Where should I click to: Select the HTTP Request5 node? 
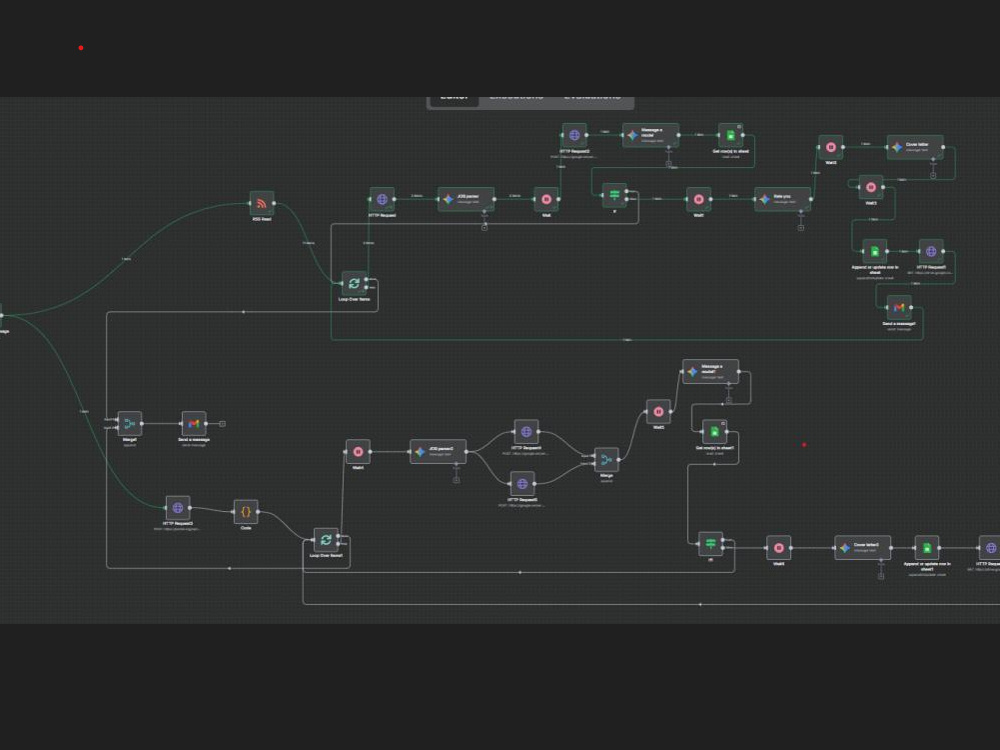(522, 484)
